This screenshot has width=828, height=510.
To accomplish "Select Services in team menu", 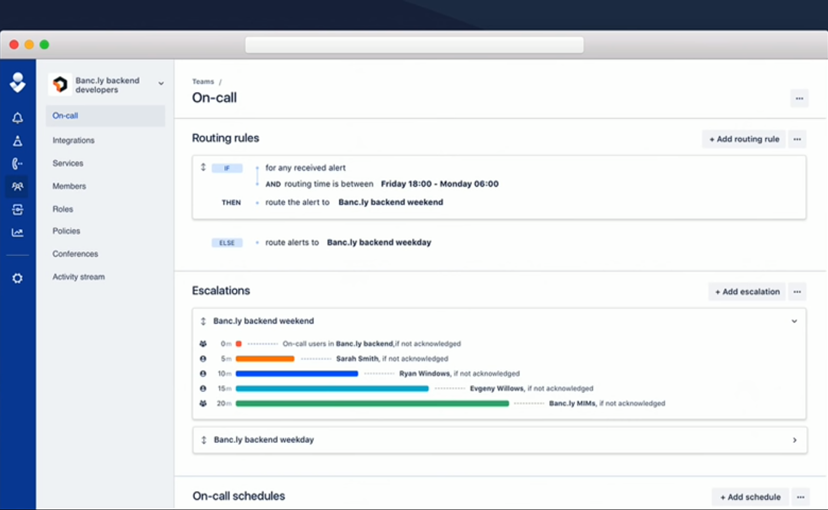I will click(68, 163).
